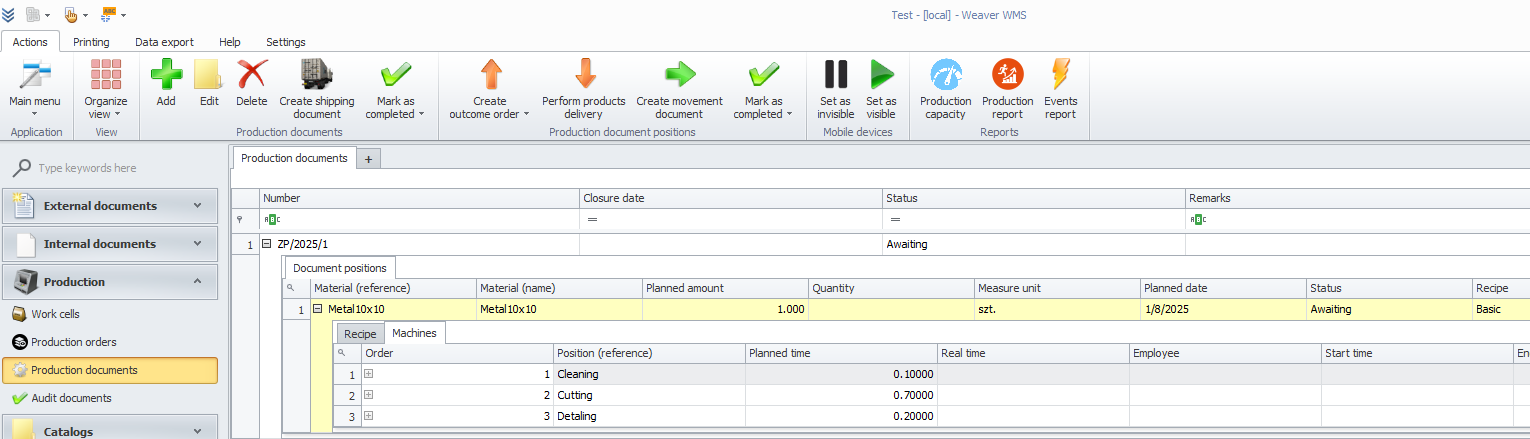1530x439 pixels.
Task: Sort by Planned time column header
Action: pyautogui.click(x=841, y=353)
